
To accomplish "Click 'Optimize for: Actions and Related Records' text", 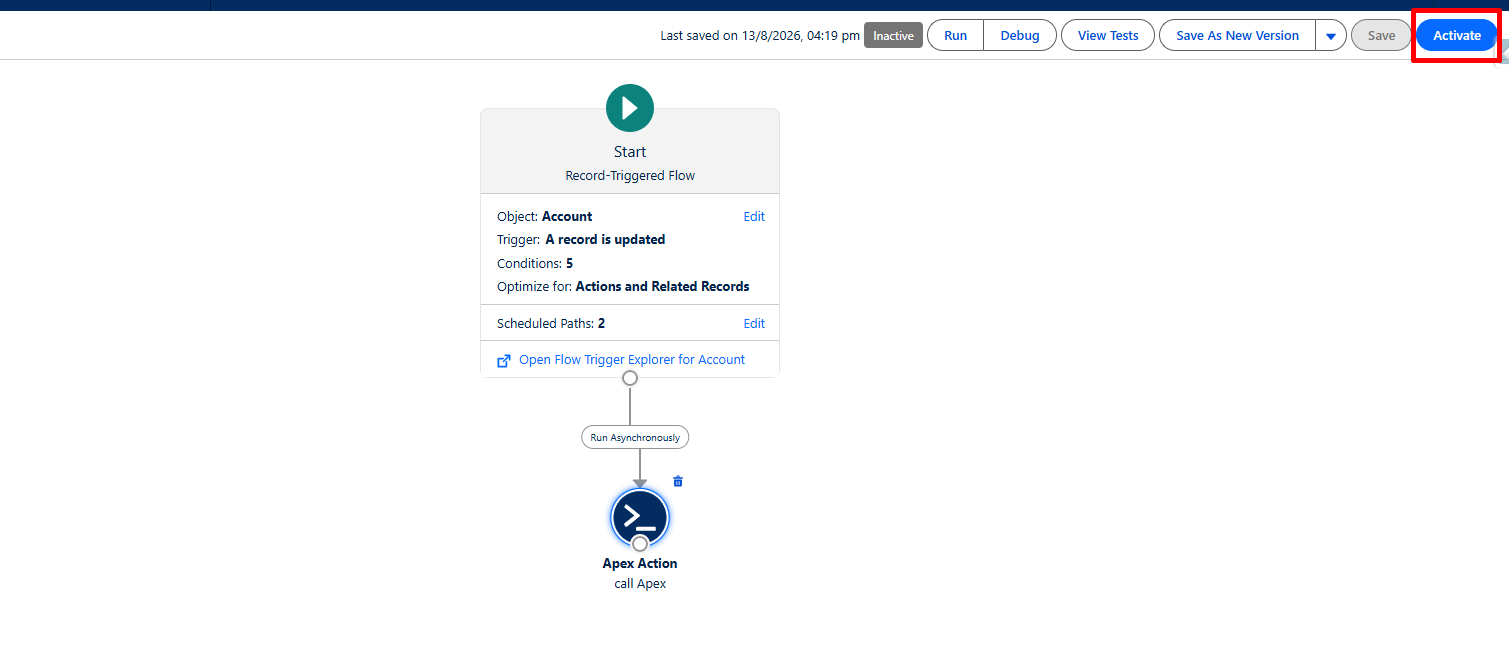I will 623,287.
